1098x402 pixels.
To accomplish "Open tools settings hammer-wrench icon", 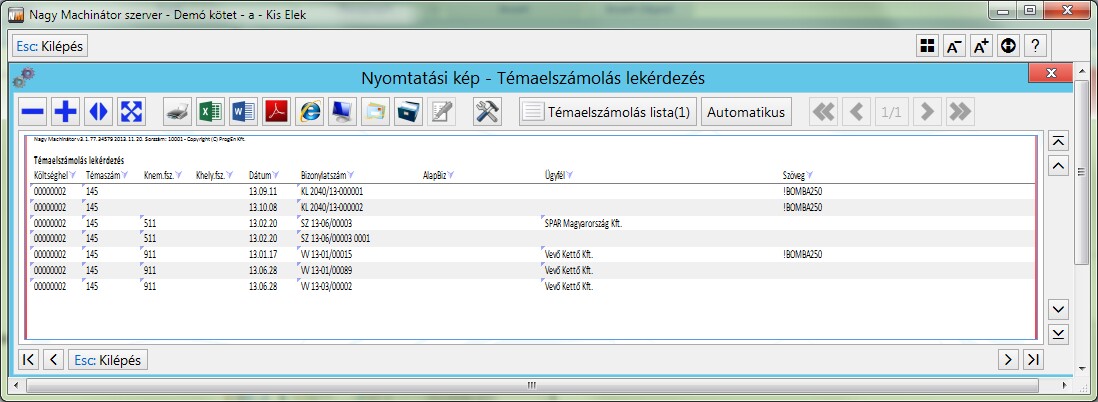I will tap(487, 111).
